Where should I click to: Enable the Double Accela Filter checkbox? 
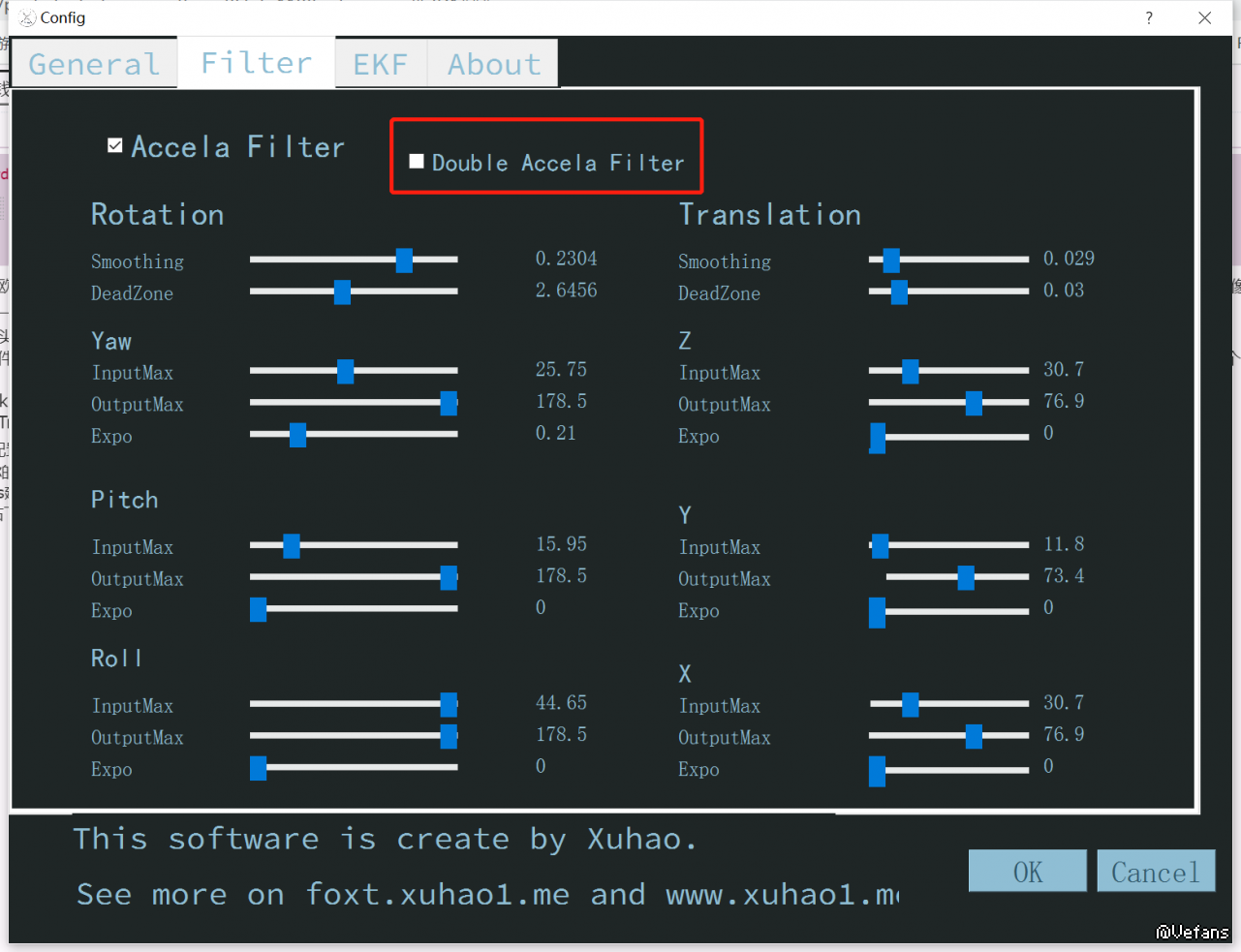point(417,162)
